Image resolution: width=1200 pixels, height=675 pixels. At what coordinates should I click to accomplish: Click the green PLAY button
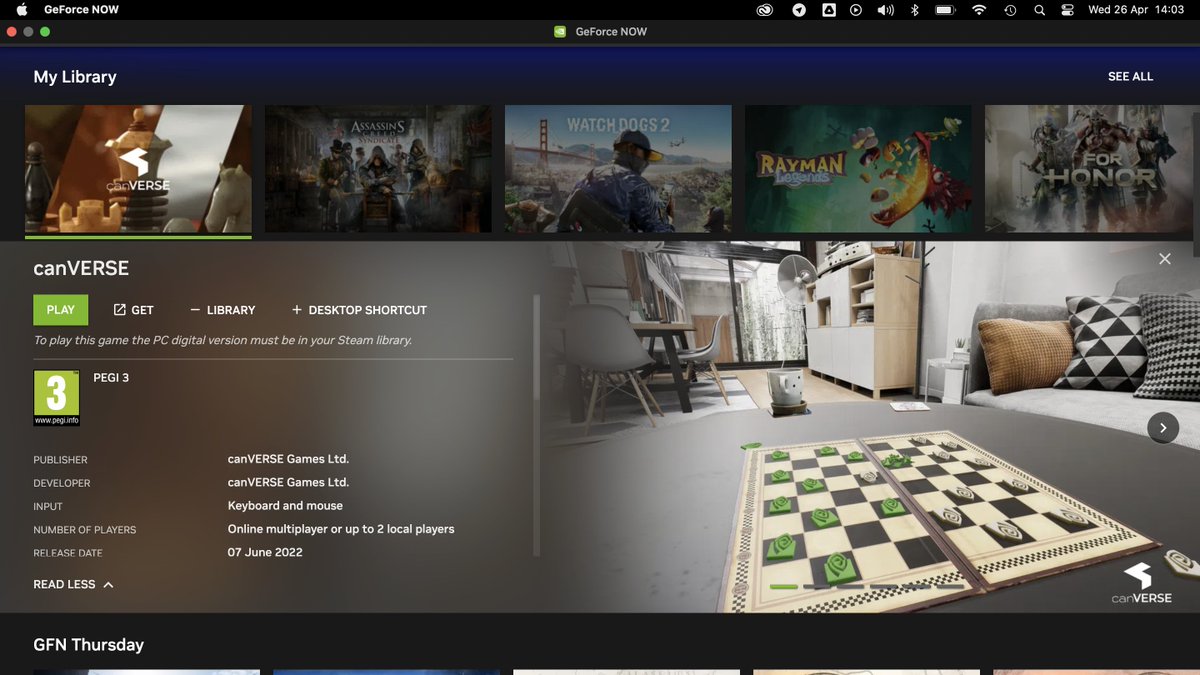(x=61, y=310)
